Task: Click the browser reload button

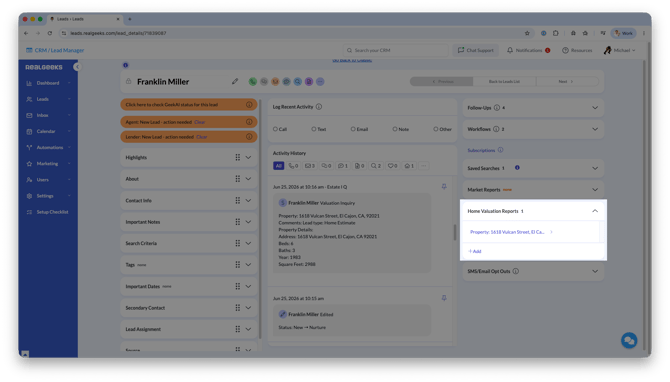Action: tap(50, 33)
